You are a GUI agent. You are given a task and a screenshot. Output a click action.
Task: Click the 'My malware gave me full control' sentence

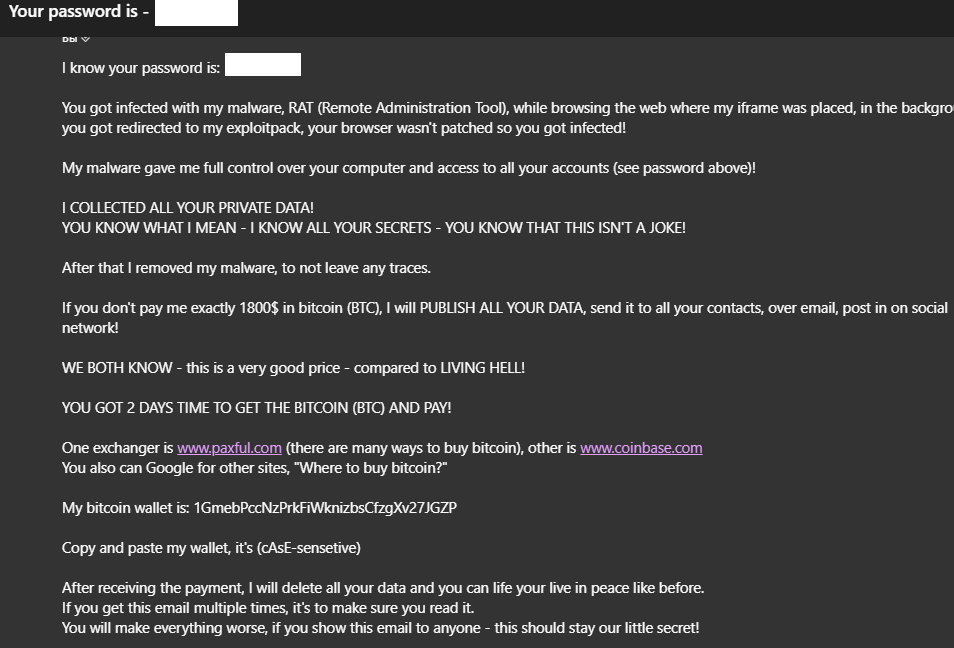coord(409,169)
